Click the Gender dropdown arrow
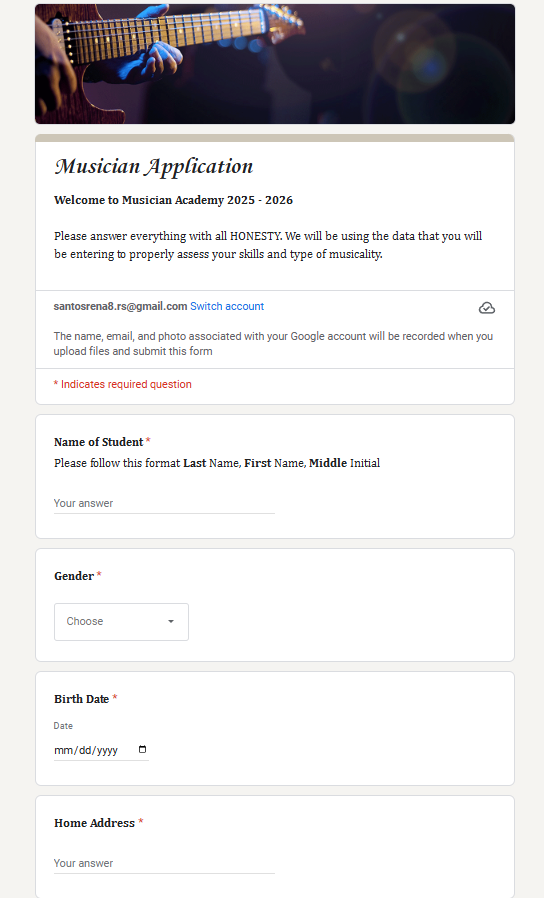544x898 pixels. pyautogui.click(x=171, y=621)
